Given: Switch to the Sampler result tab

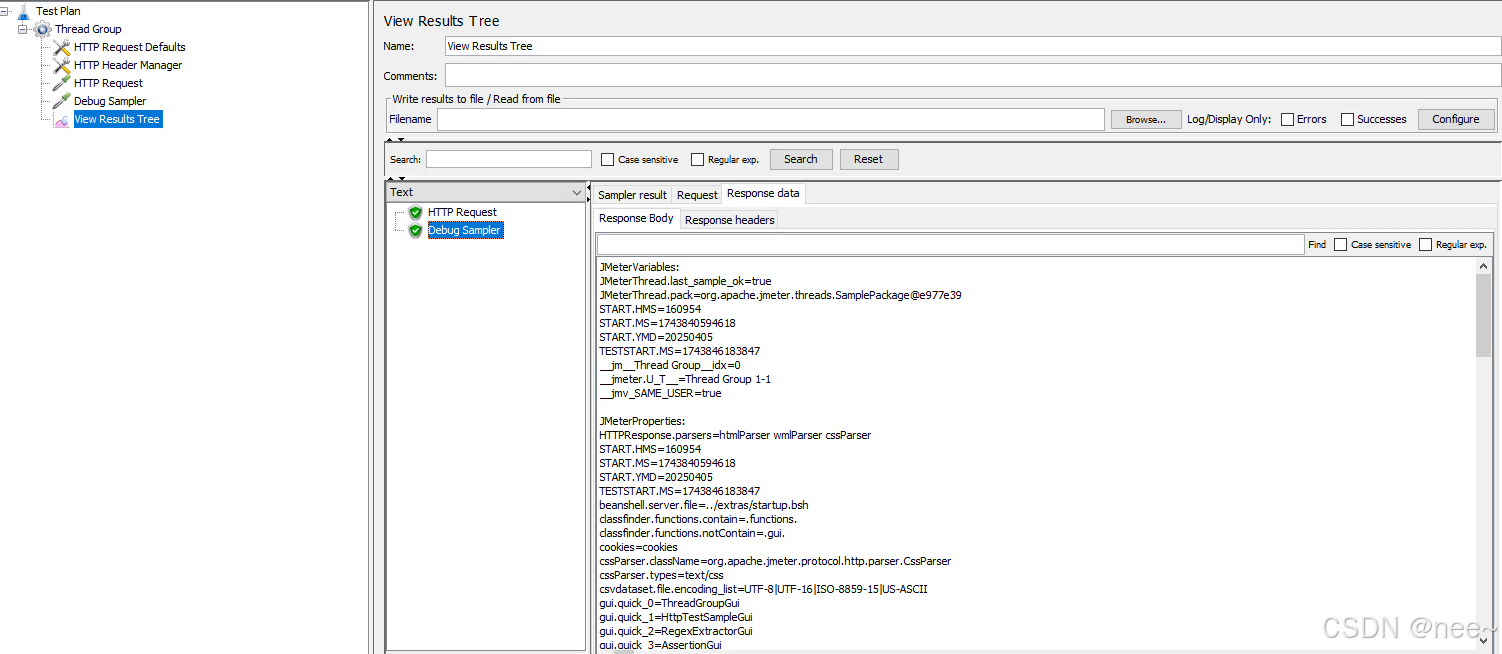Looking at the screenshot, I should pyautogui.click(x=632, y=195).
